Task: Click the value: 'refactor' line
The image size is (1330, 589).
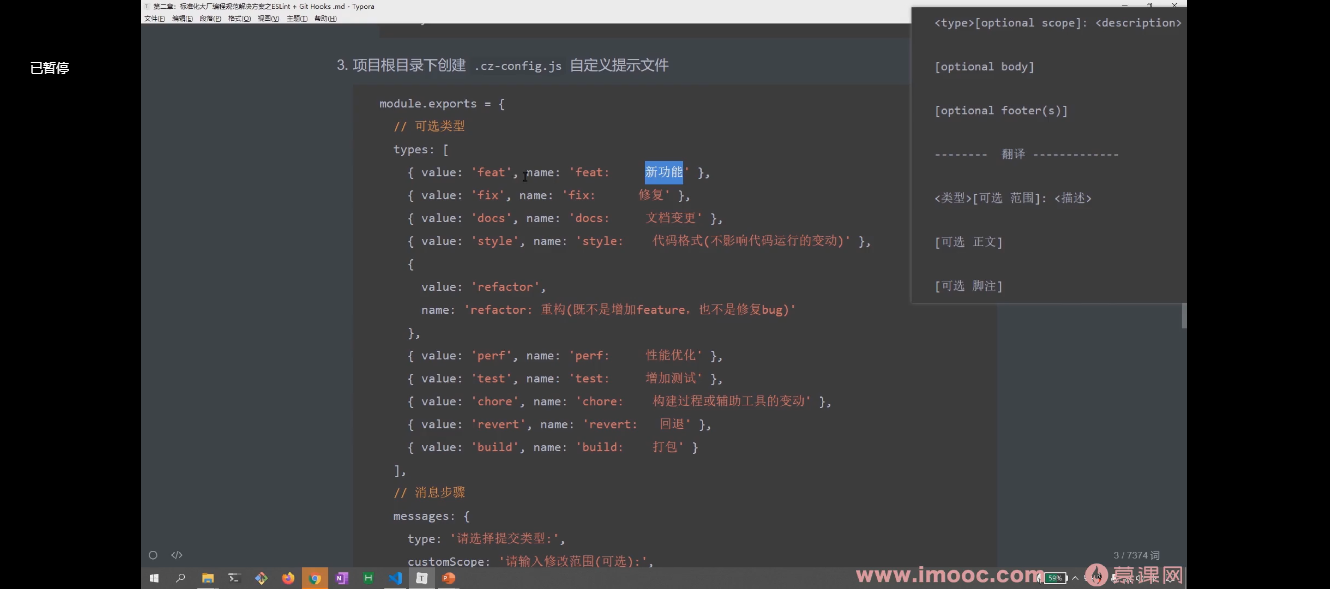Action: pos(483,287)
